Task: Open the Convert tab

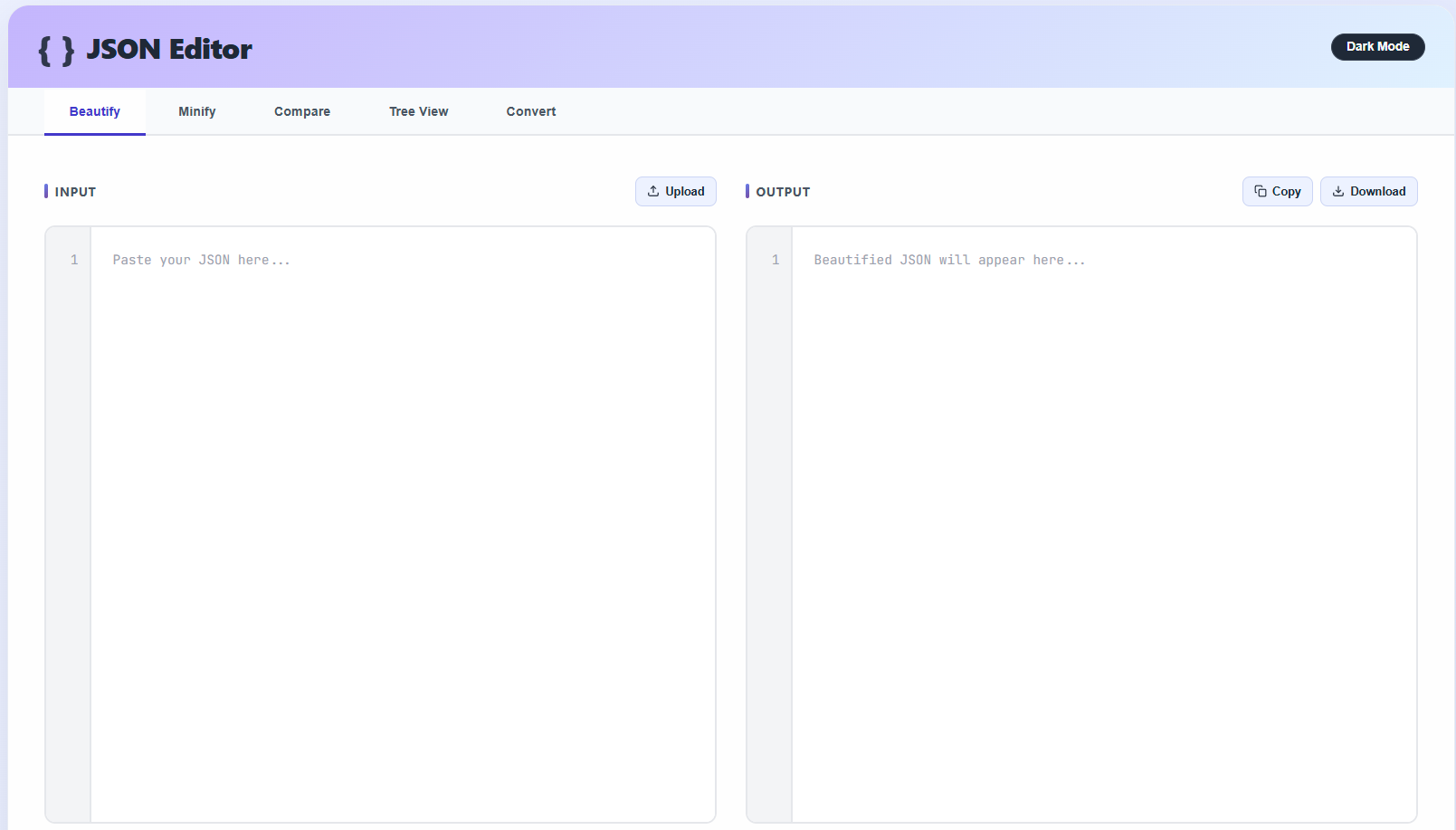Action: [530, 110]
